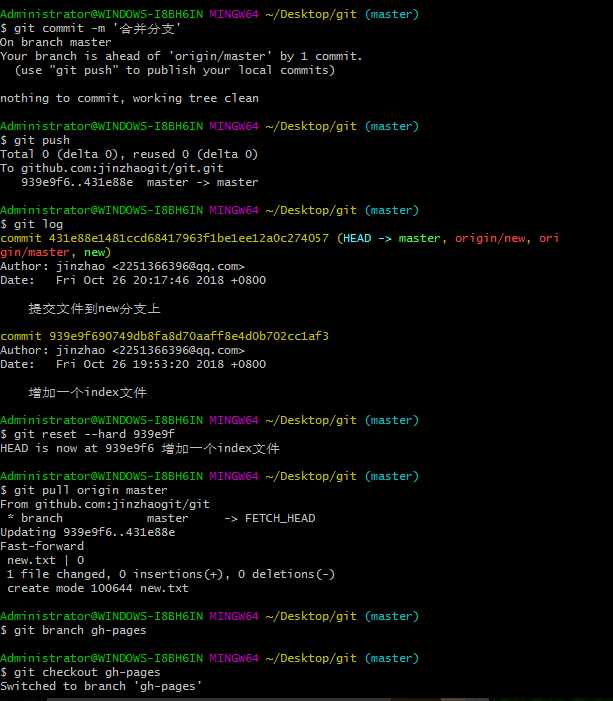Select the "From github.com:jinzhaogit/git" line
The height and width of the screenshot is (701, 613).
pyautogui.click(x=105, y=504)
